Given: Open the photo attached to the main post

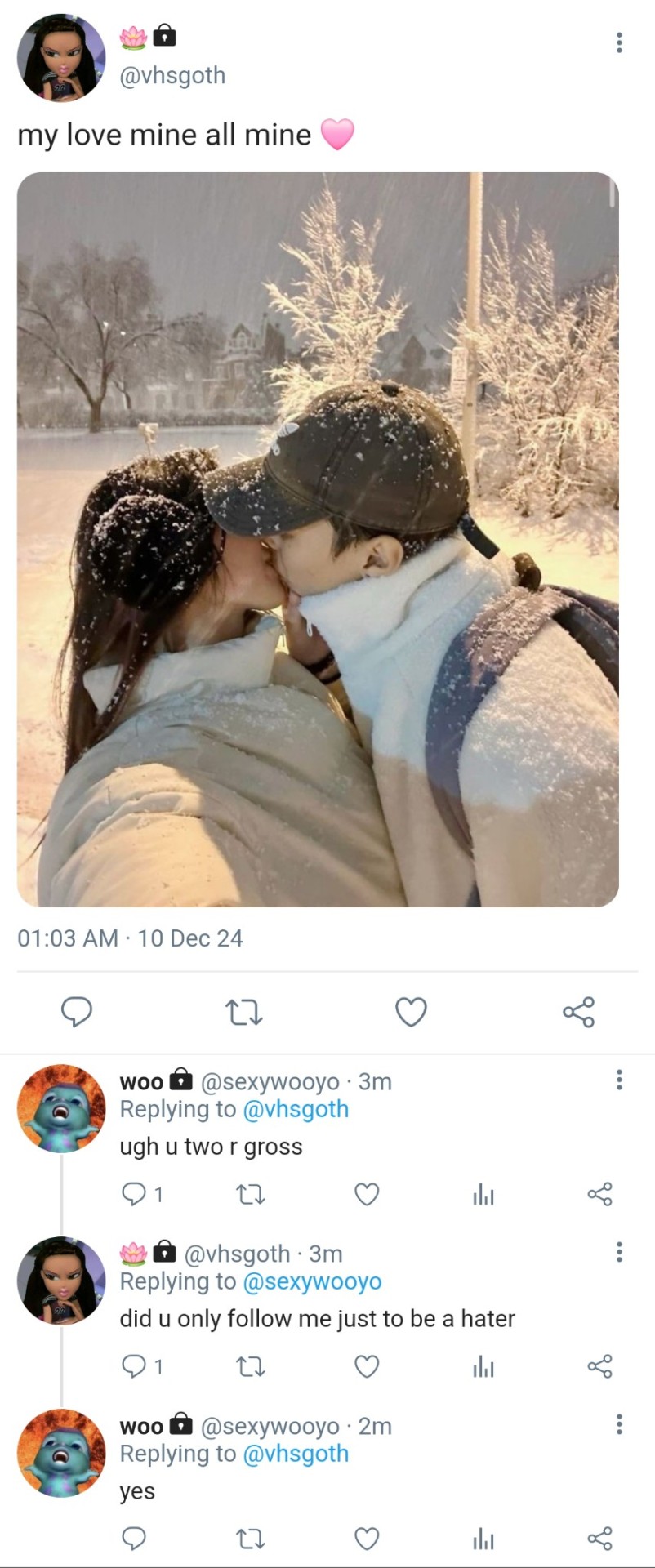Looking at the screenshot, I should coord(318,539).
